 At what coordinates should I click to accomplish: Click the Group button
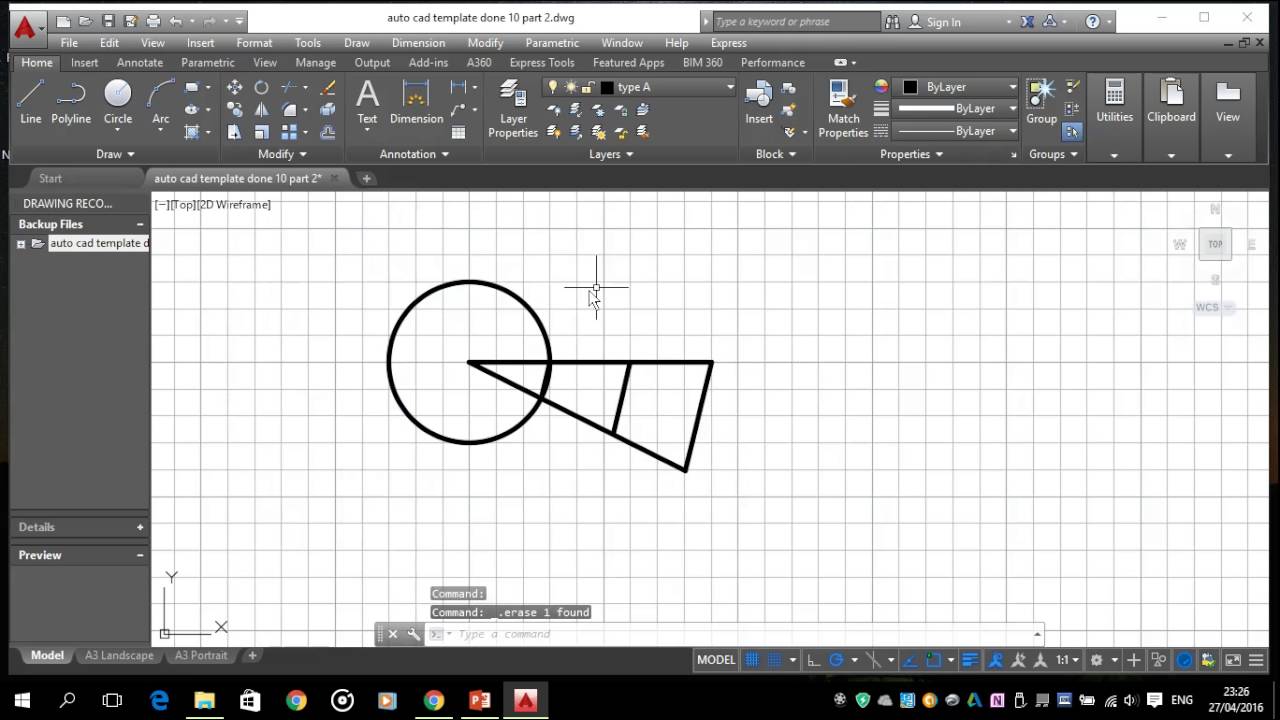click(1041, 103)
